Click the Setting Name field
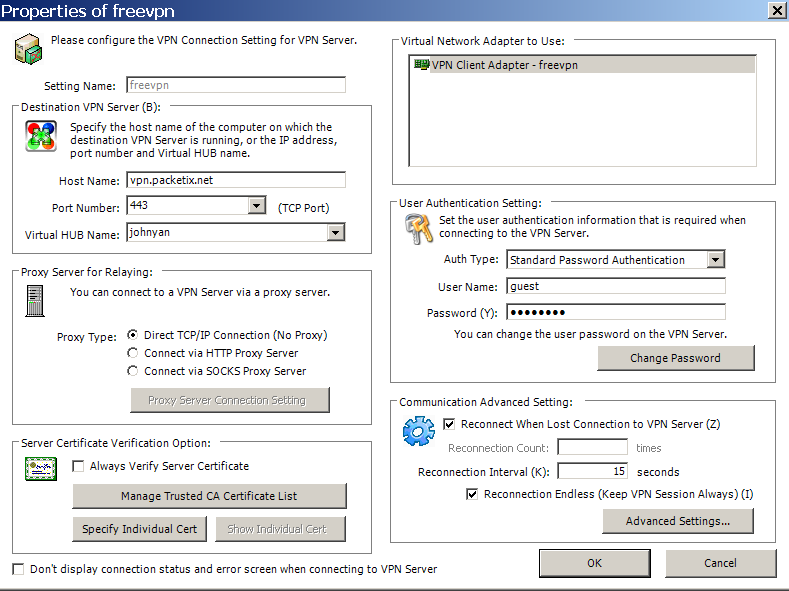 pos(236,85)
